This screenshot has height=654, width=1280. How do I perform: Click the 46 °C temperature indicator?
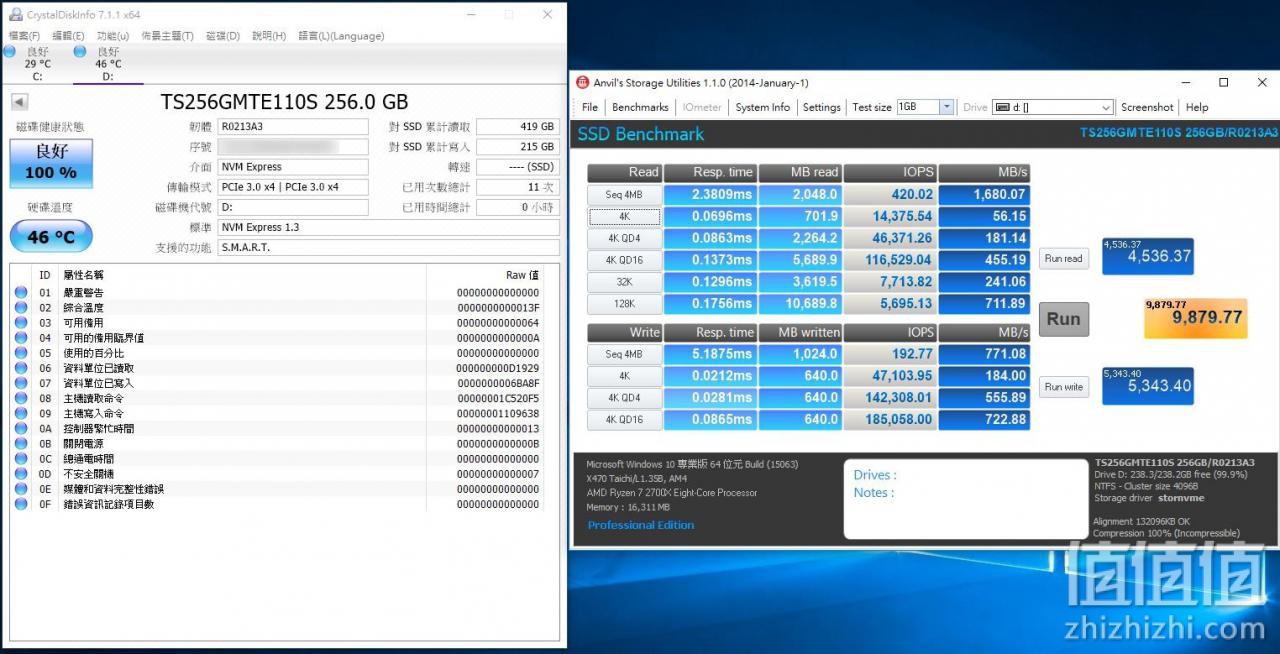click(x=51, y=236)
